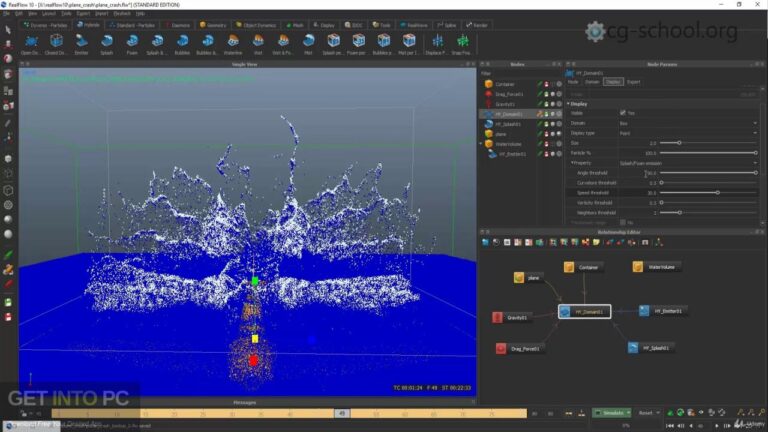The width and height of the screenshot is (768, 432).
Task: Play the simulation forward
Action: [717, 426]
